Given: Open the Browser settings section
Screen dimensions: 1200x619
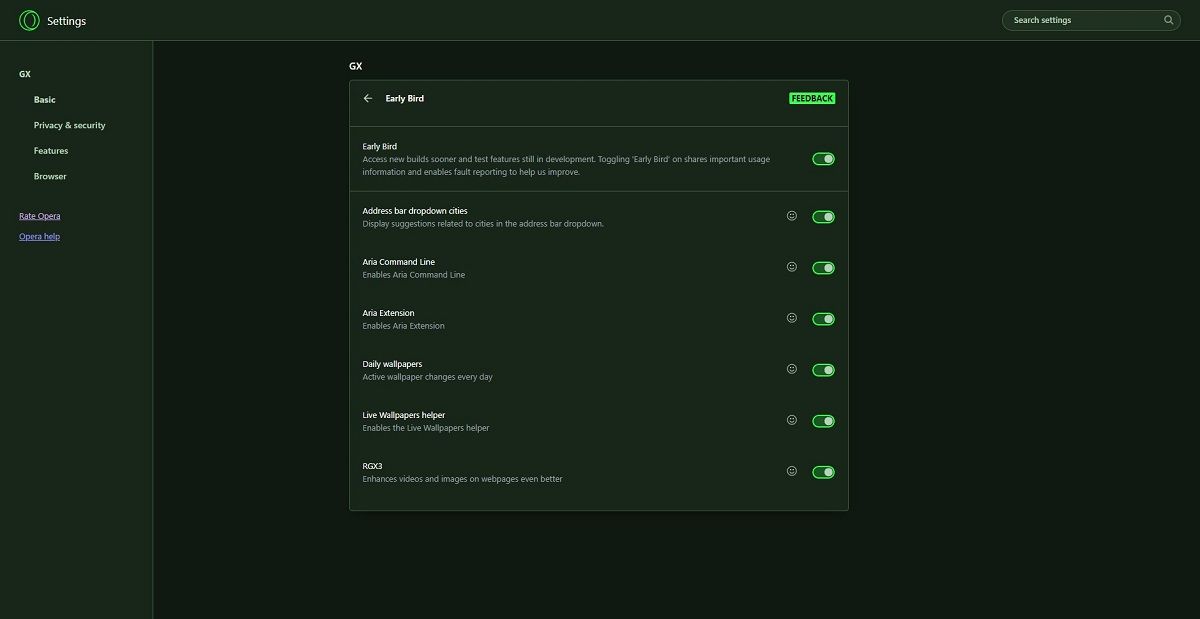Looking at the screenshot, I should (50, 175).
